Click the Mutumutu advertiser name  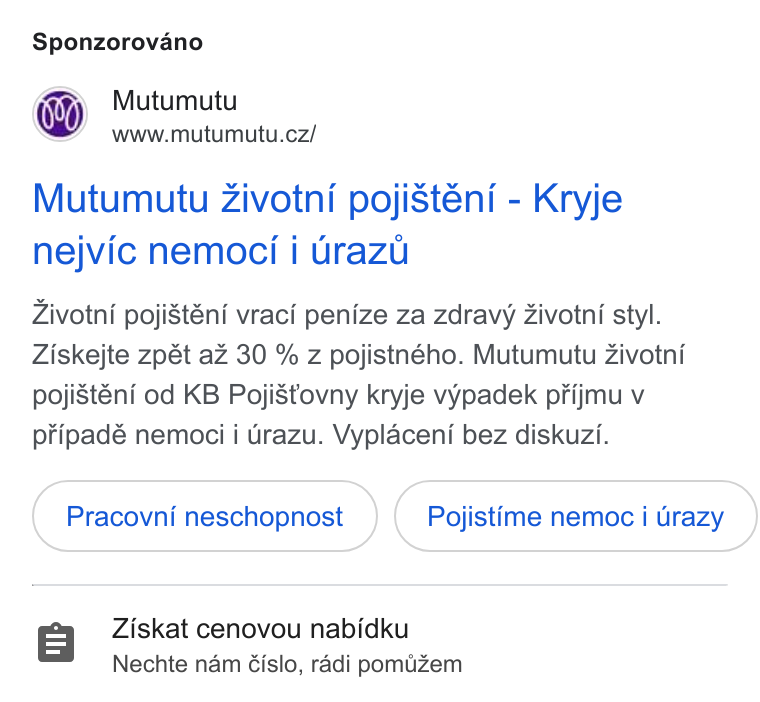click(x=174, y=101)
